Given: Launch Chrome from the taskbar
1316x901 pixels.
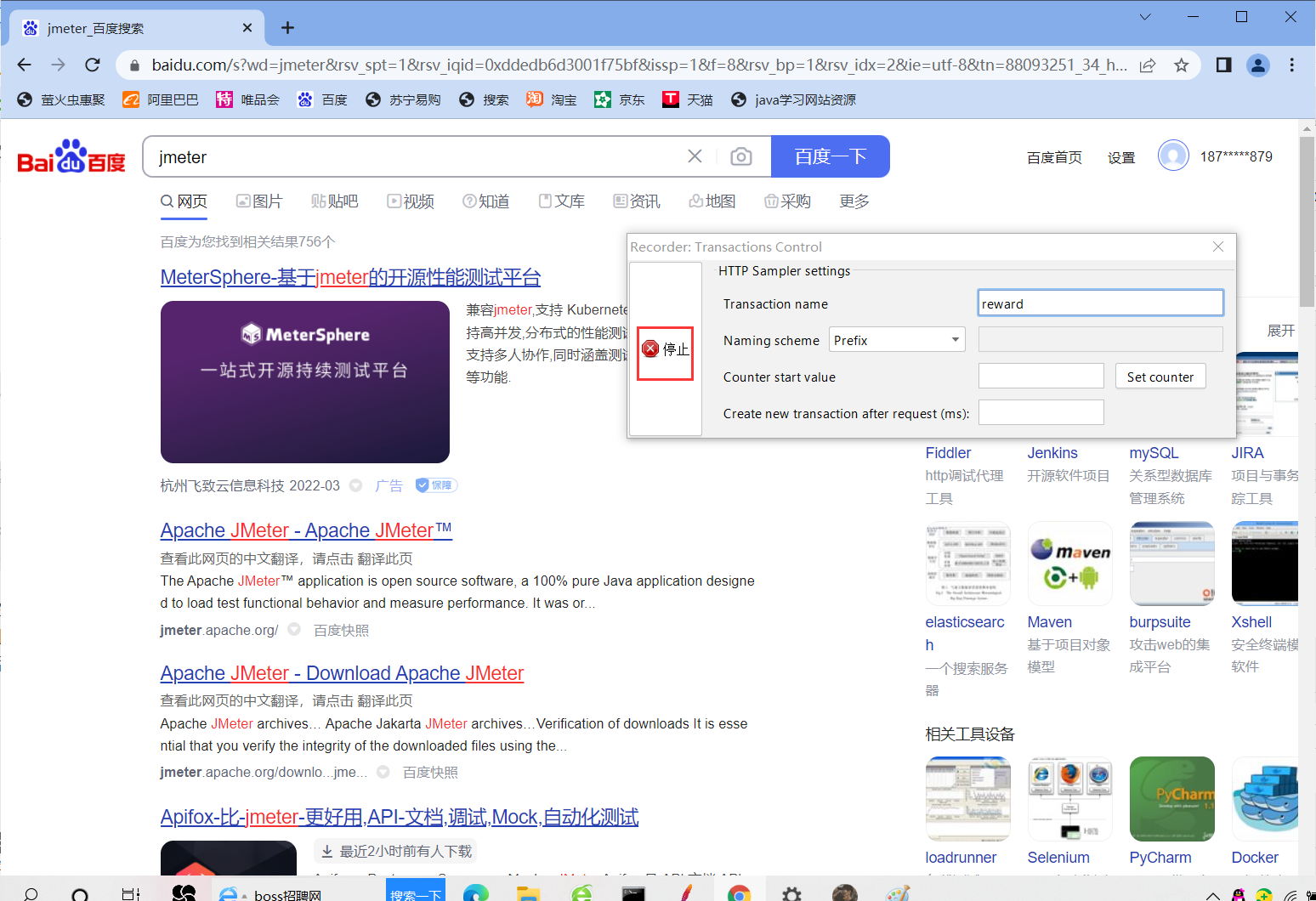Looking at the screenshot, I should coord(738,892).
